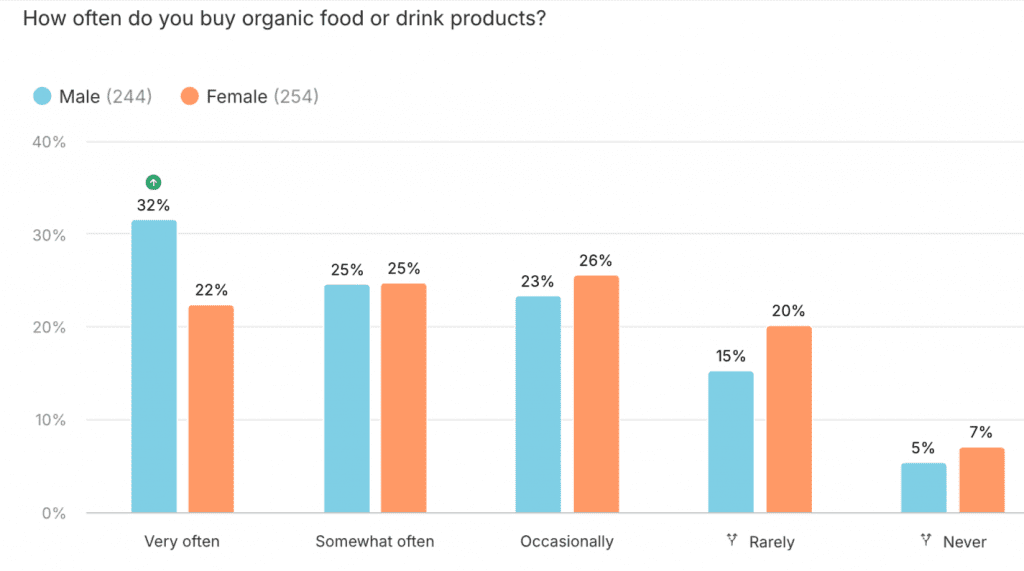Toggle the Male series legend label
The image size is (1024, 571).
(79, 97)
